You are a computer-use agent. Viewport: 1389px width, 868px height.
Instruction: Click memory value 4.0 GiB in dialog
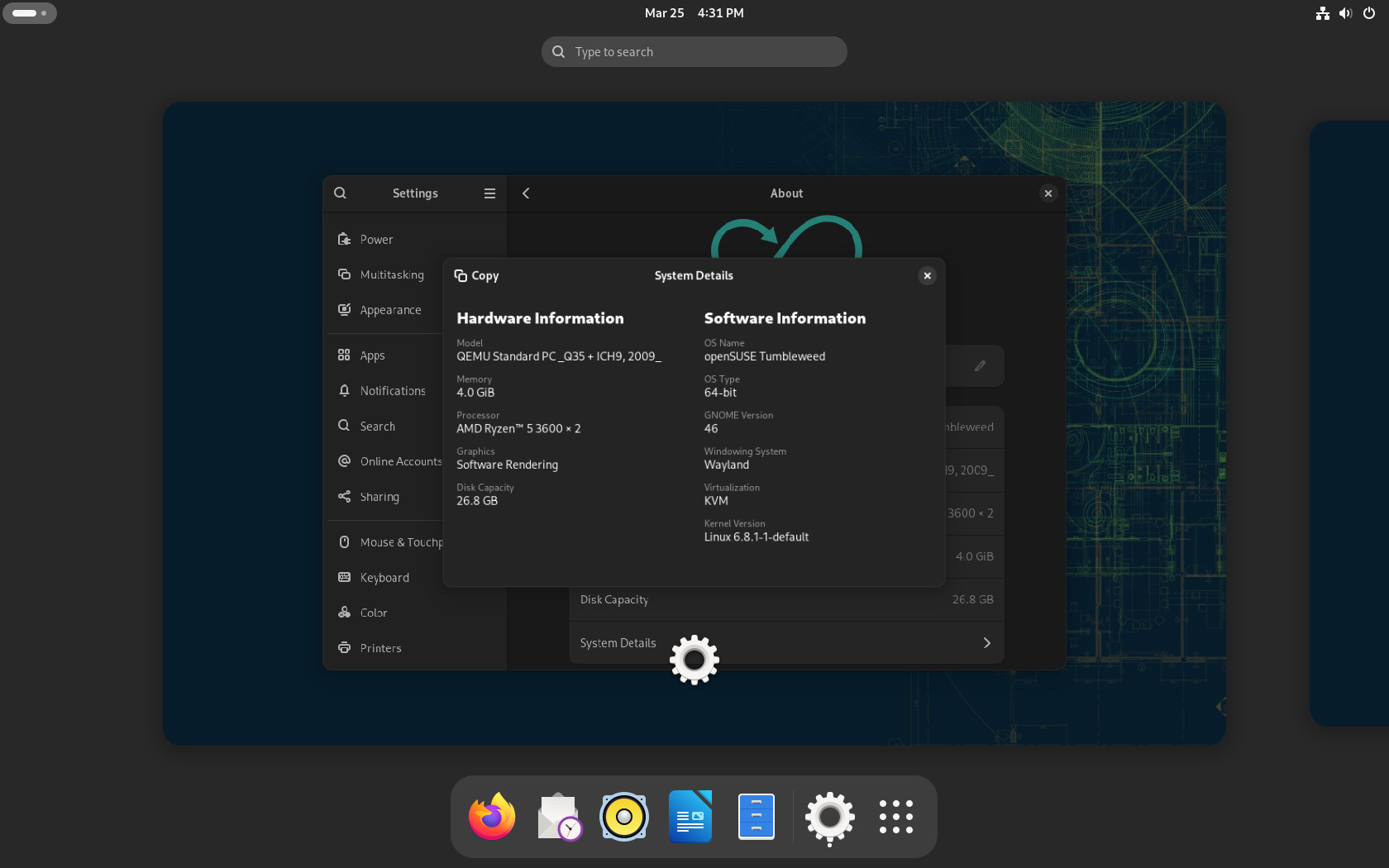[475, 393]
